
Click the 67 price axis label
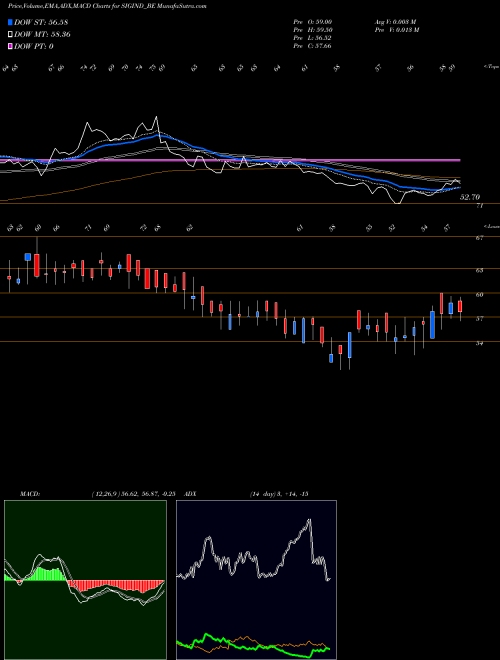pos(479,238)
